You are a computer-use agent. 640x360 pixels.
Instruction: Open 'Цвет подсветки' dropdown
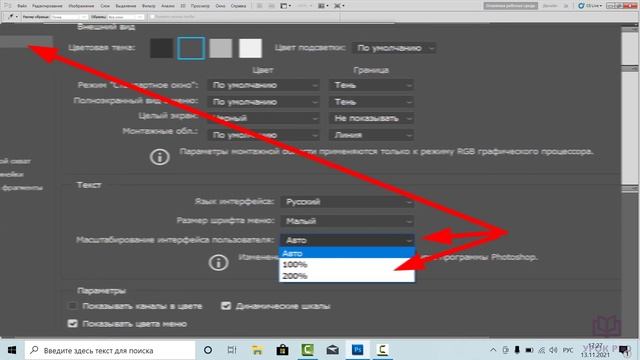point(394,48)
